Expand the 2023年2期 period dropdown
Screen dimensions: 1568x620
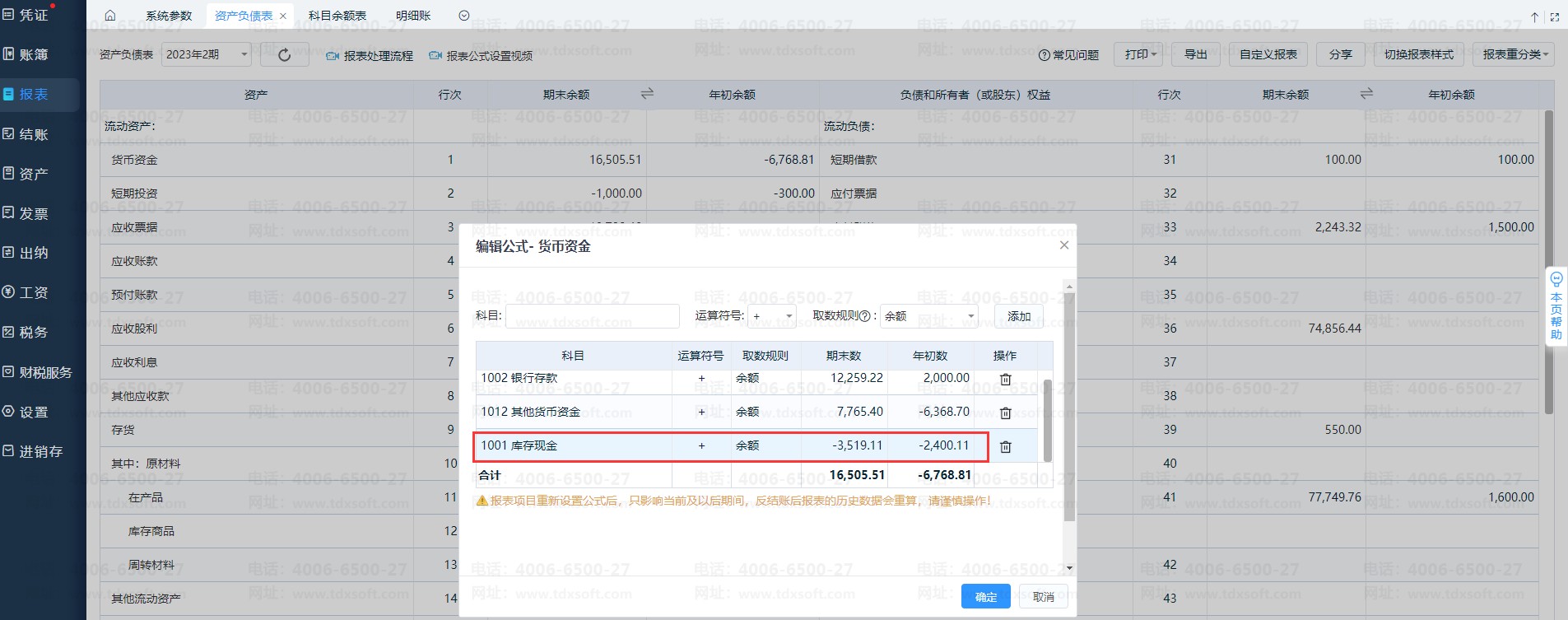[206, 55]
